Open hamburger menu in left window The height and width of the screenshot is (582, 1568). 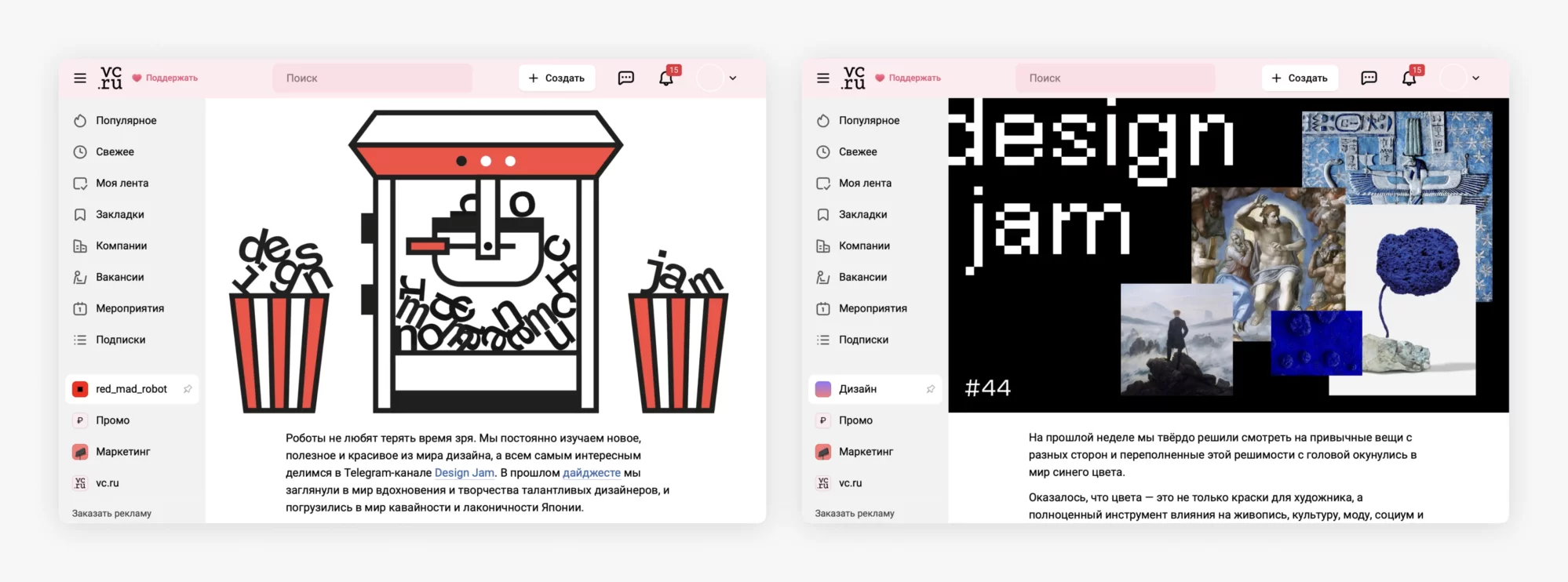pos(80,78)
